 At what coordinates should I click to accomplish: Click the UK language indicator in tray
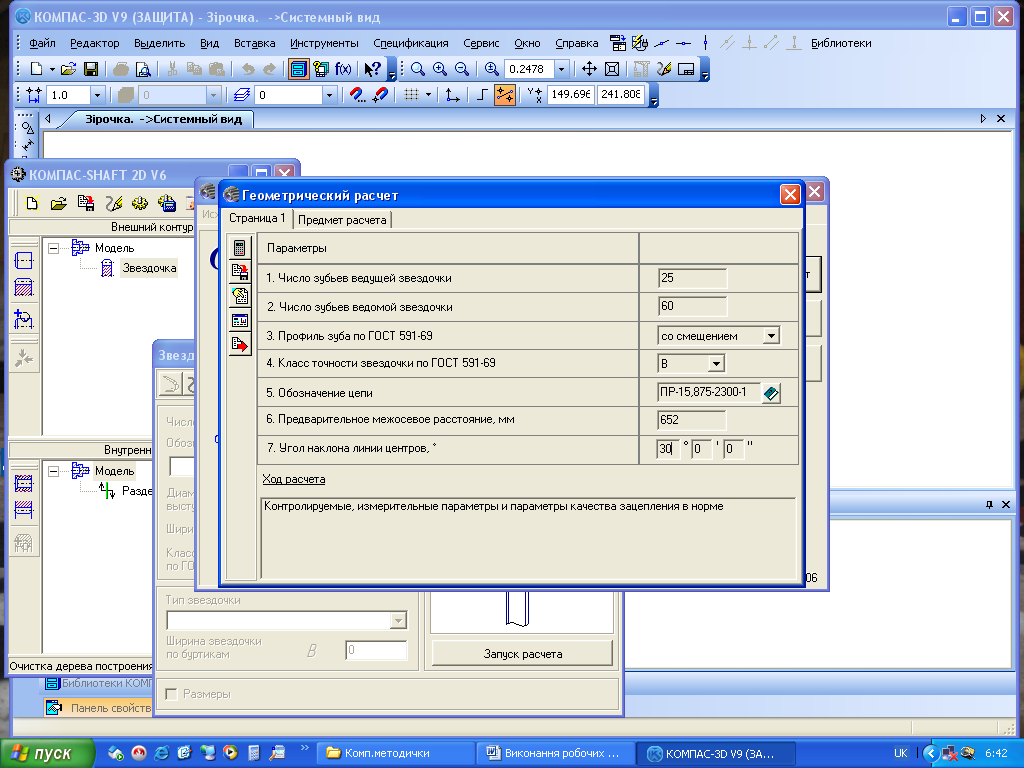click(901, 754)
